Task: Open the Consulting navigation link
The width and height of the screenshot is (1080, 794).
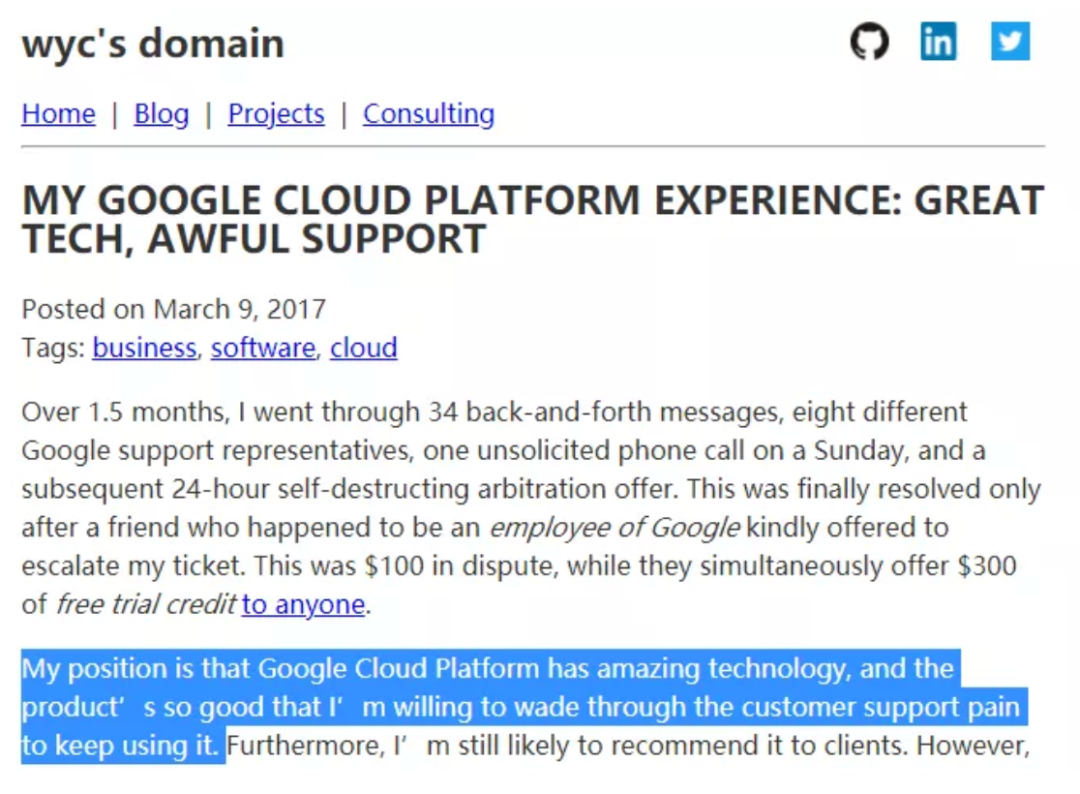Action: click(428, 114)
